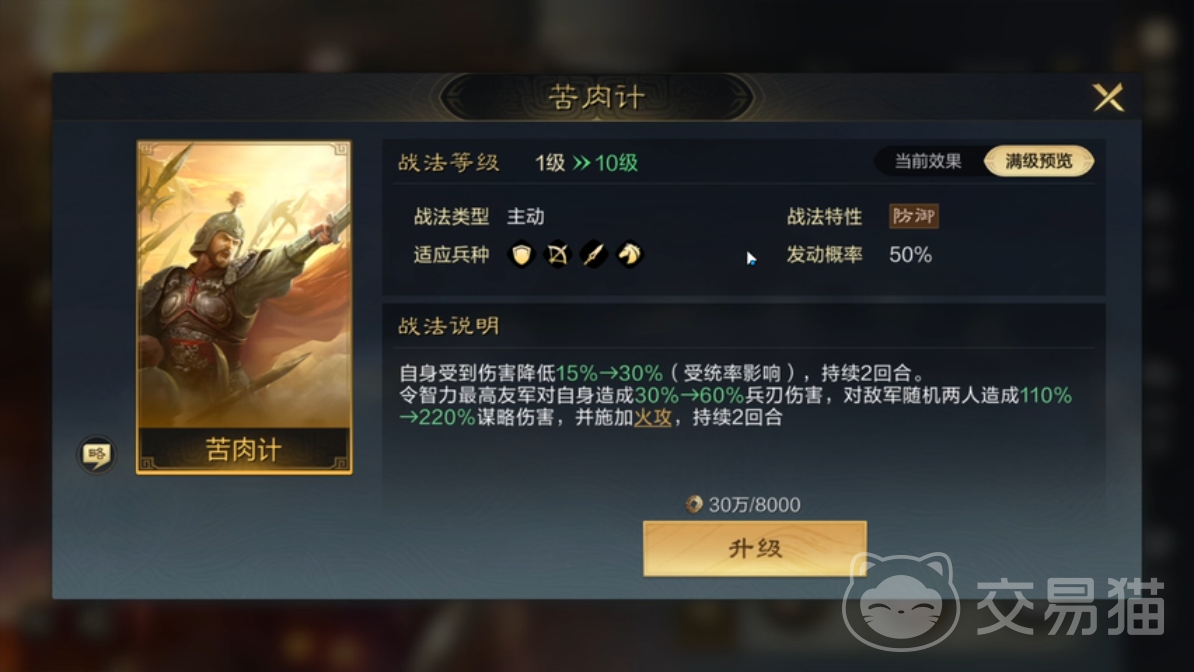The image size is (1194, 672).
Task: Click the green double-arrow level icon
Action: click(x=582, y=163)
